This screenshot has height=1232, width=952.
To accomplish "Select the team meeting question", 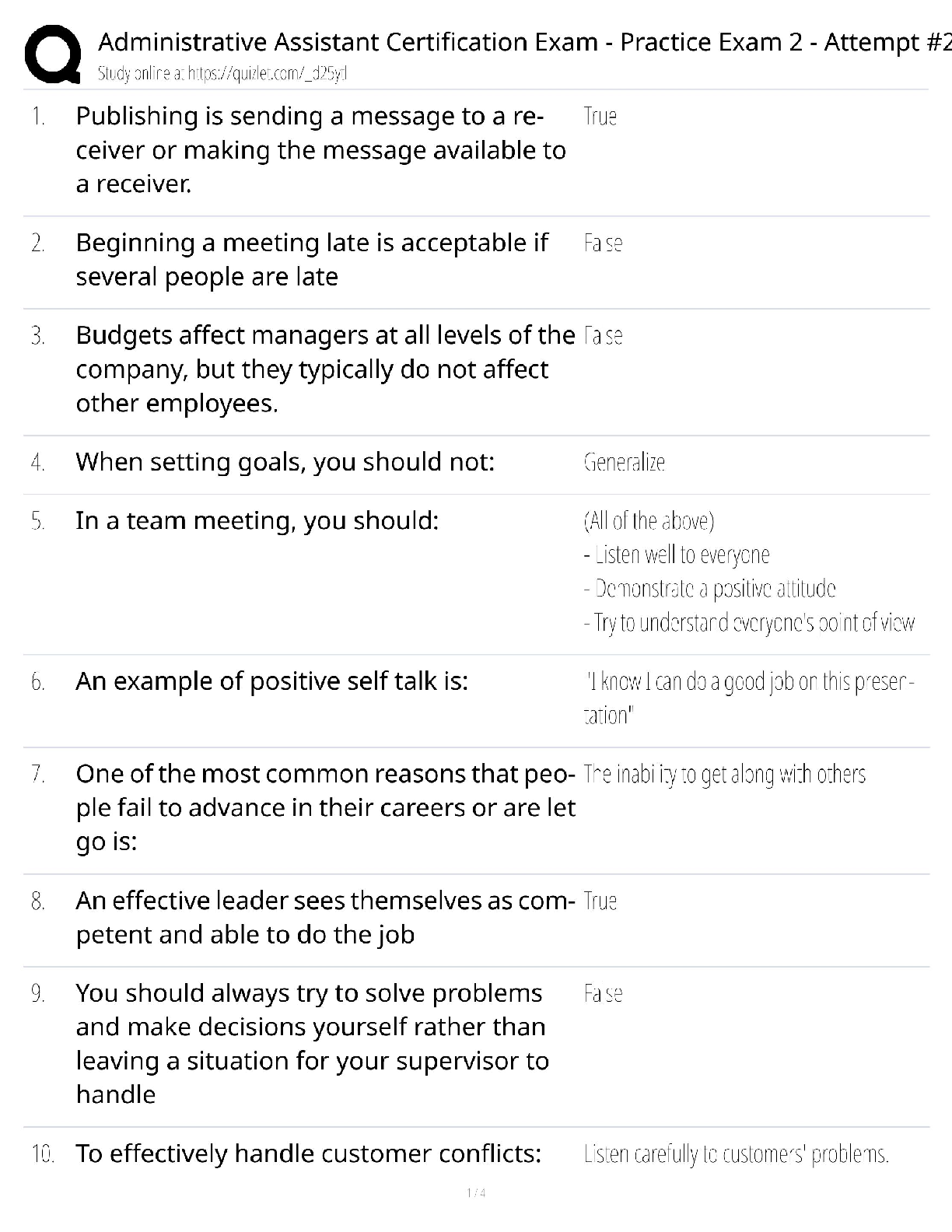I will point(257,520).
